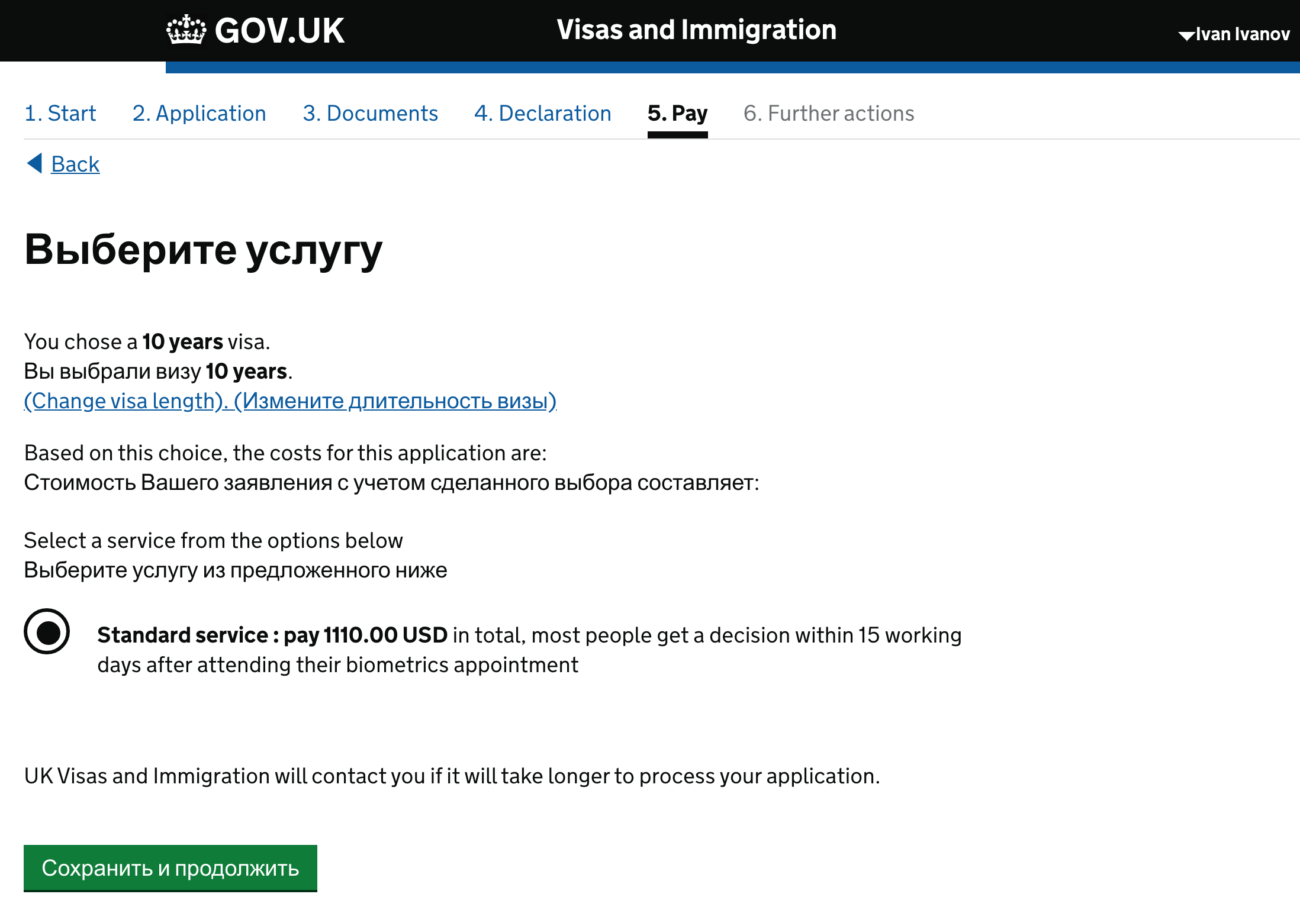Click the Выберите услугу page heading
Screen dimensions: 1300x923
pyautogui.click(x=203, y=250)
